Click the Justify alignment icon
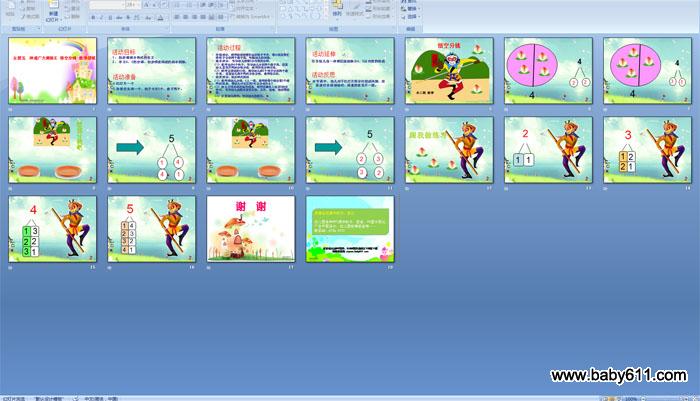This screenshot has width=700, height=401. click(x=203, y=17)
